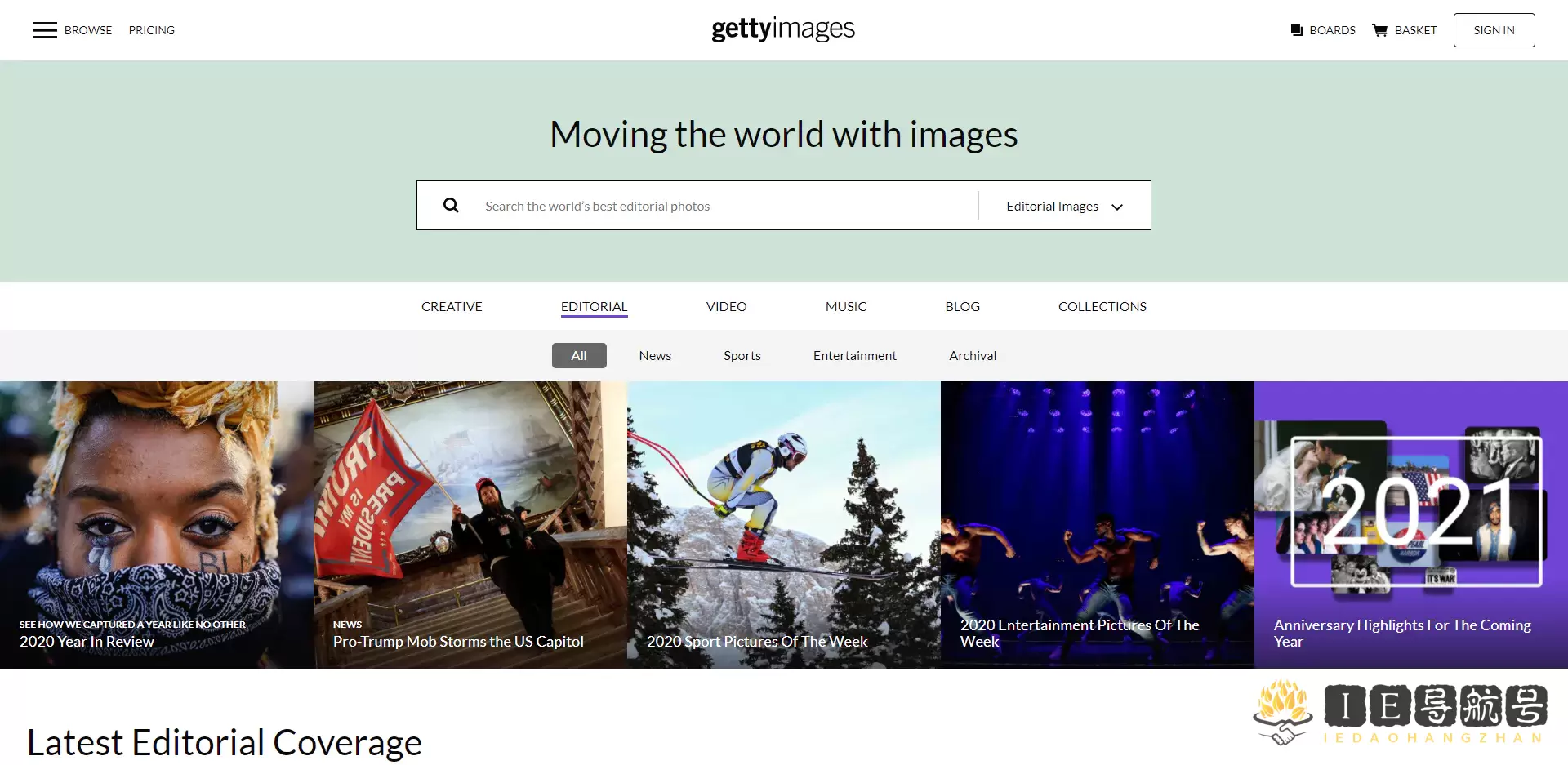Enable the Archival filter
Screen dimensions: 1568x765
tap(973, 355)
